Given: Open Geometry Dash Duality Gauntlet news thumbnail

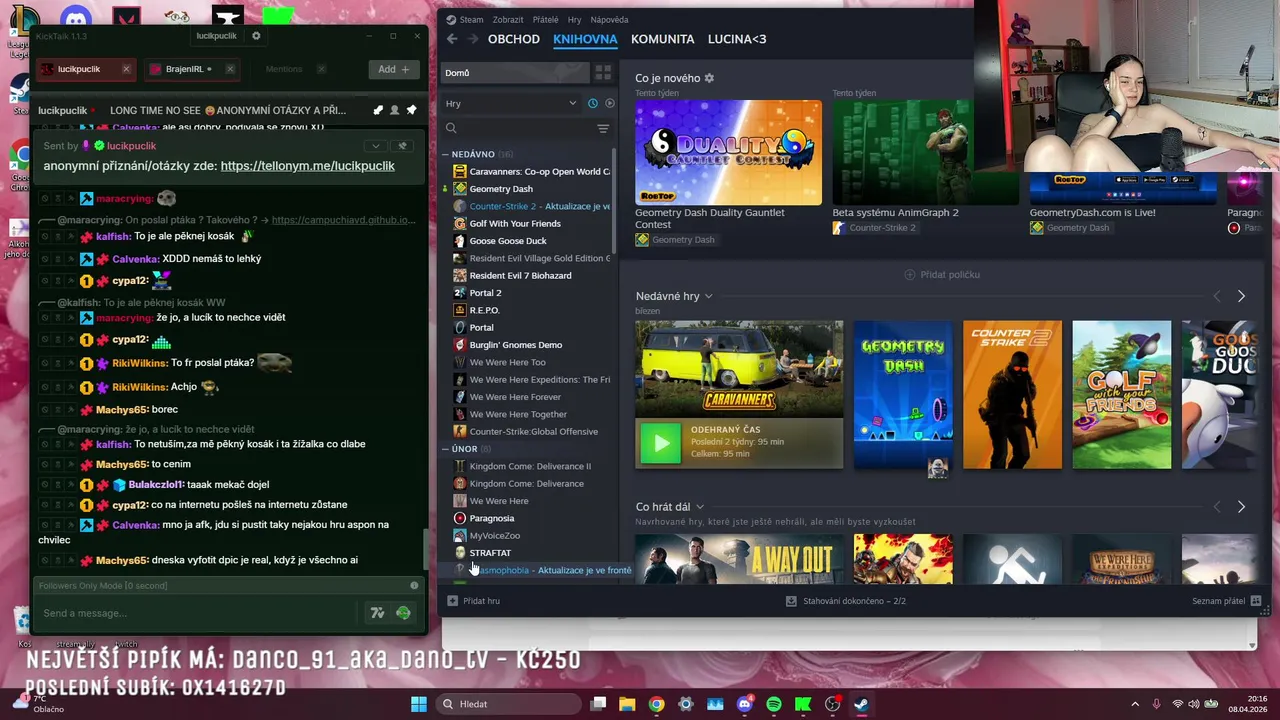Looking at the screenshot, I should tap(728, 152).
